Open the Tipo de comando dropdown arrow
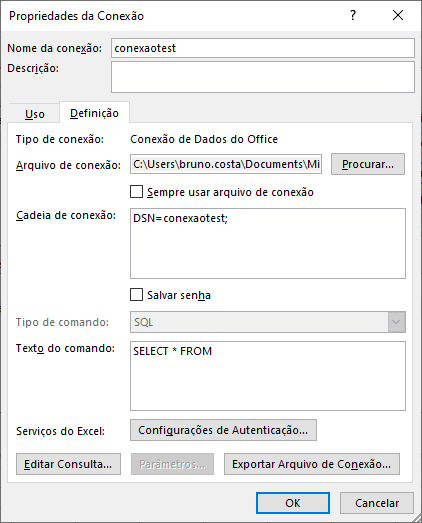Viewport: 422px width, 523px height. click(x=397, y=322)
